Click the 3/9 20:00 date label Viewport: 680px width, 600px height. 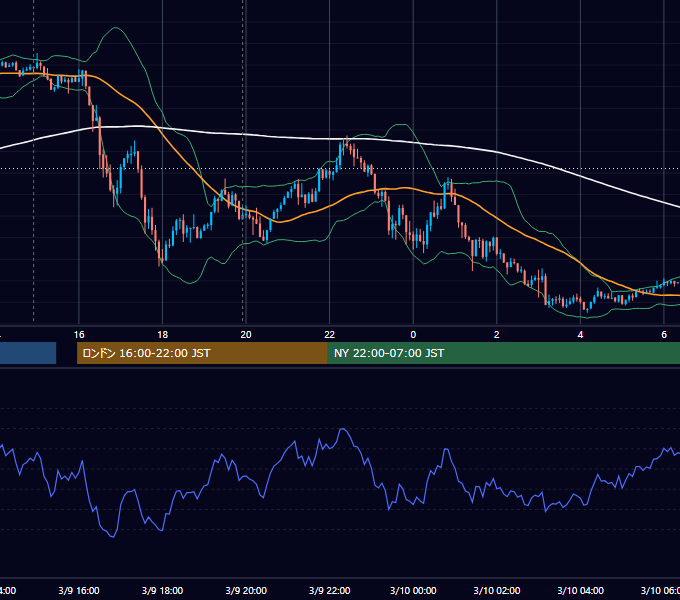246,591
